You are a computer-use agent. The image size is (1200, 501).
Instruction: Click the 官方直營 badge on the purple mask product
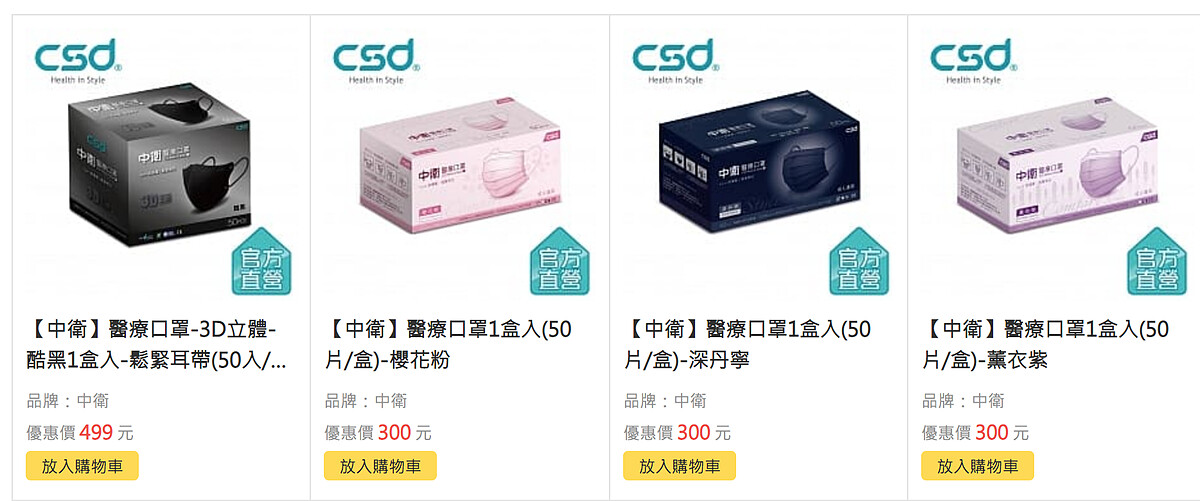[x=1158, y=261]
